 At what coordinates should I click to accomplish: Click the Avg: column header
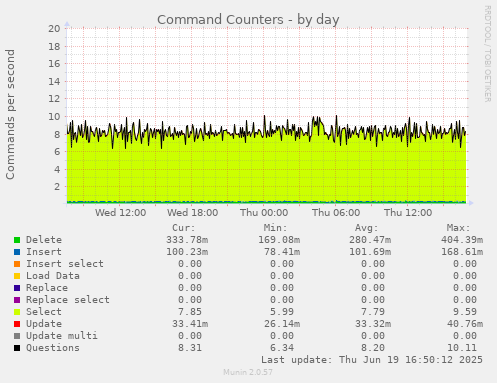point(367,228)
